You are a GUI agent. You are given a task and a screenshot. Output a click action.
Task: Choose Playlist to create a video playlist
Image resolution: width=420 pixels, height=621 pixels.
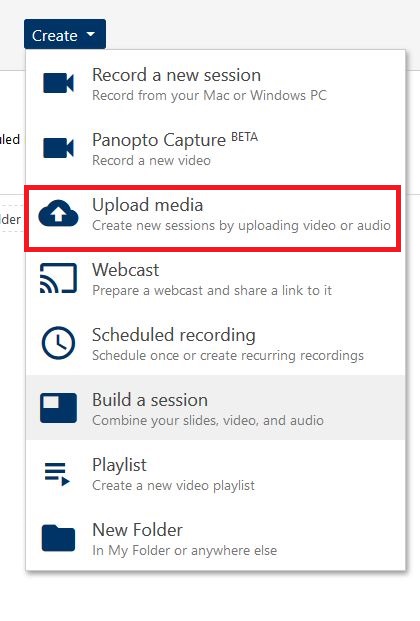pos(216,473)
